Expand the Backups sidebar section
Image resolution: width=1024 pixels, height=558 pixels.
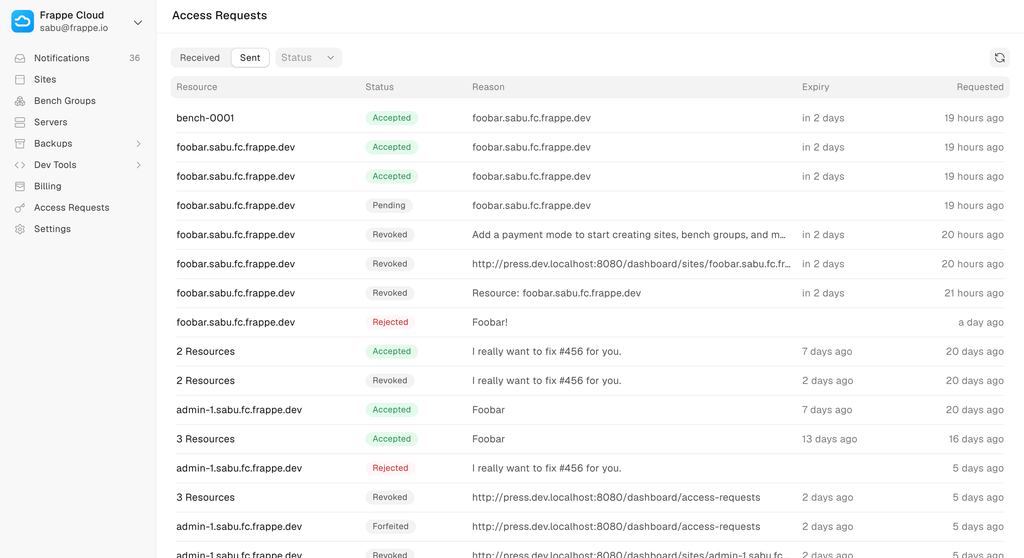(138, 144)
